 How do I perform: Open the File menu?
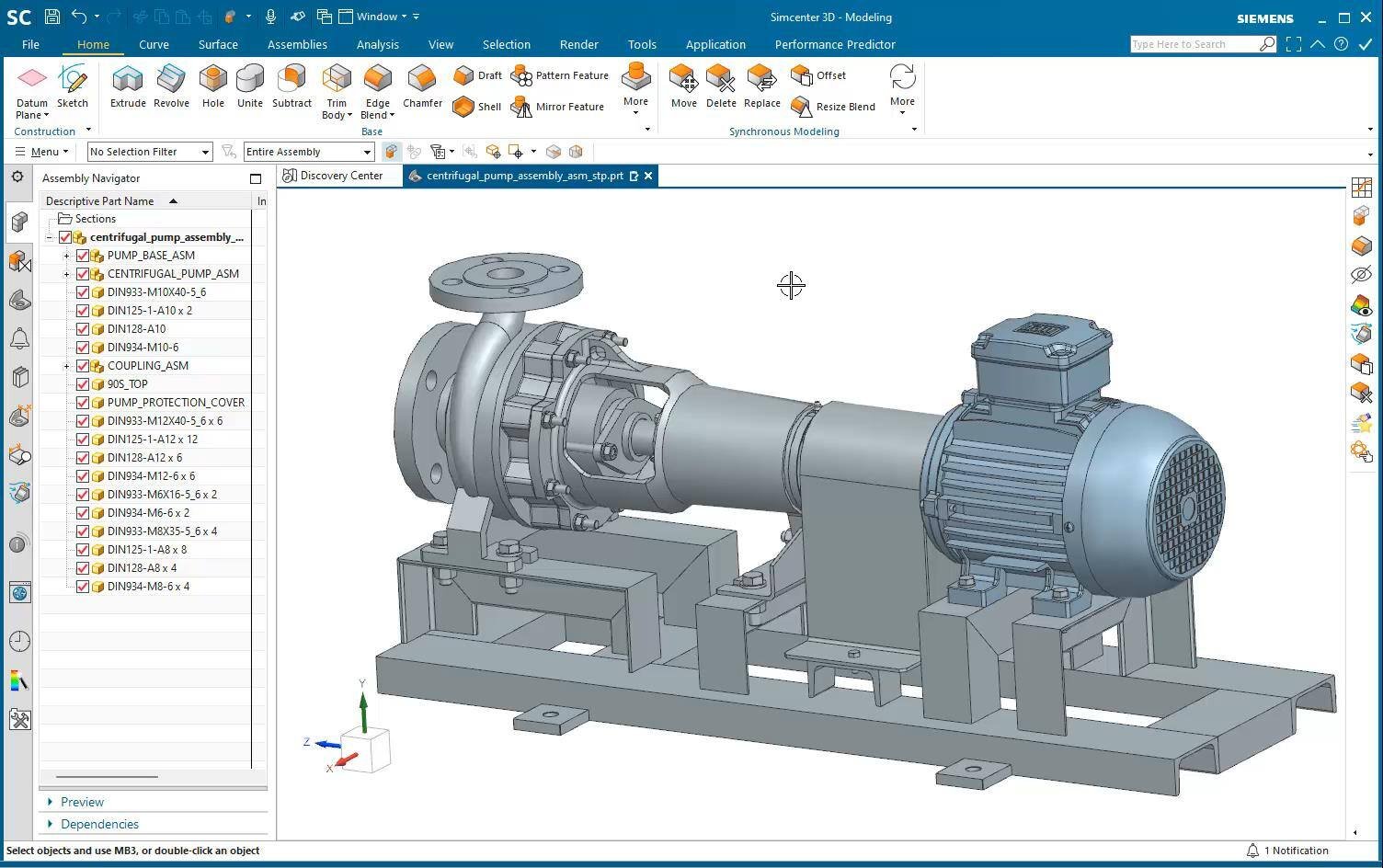tap(30, 44)
